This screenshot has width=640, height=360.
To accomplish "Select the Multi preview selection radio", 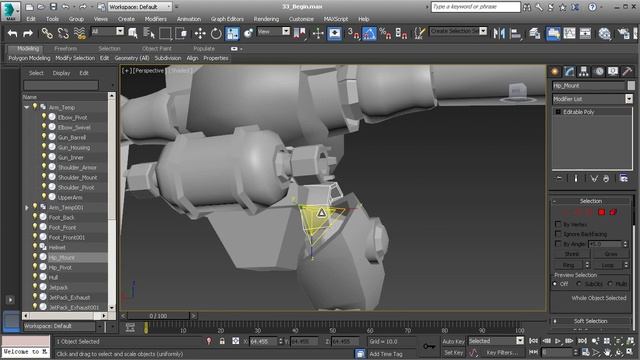I will point(610,284).
